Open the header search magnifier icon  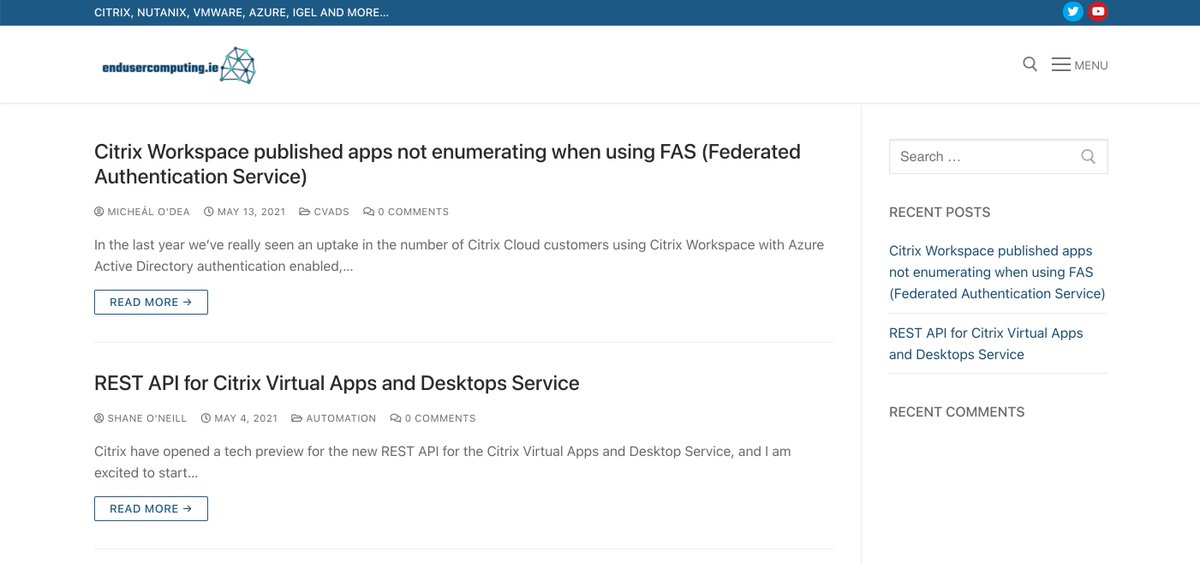pos(1030,64)
